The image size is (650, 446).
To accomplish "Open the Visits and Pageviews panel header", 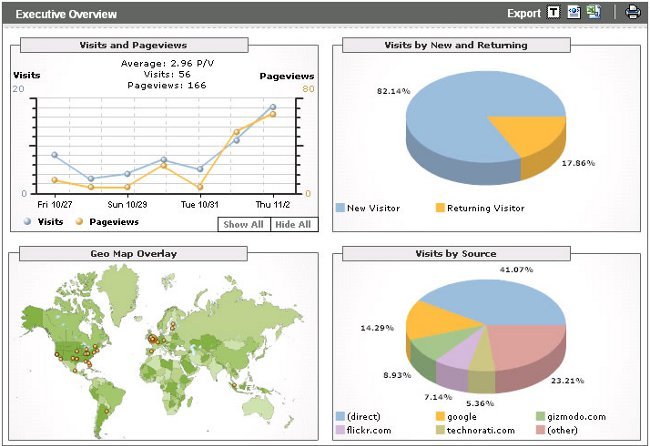I will tap(133, 45).
